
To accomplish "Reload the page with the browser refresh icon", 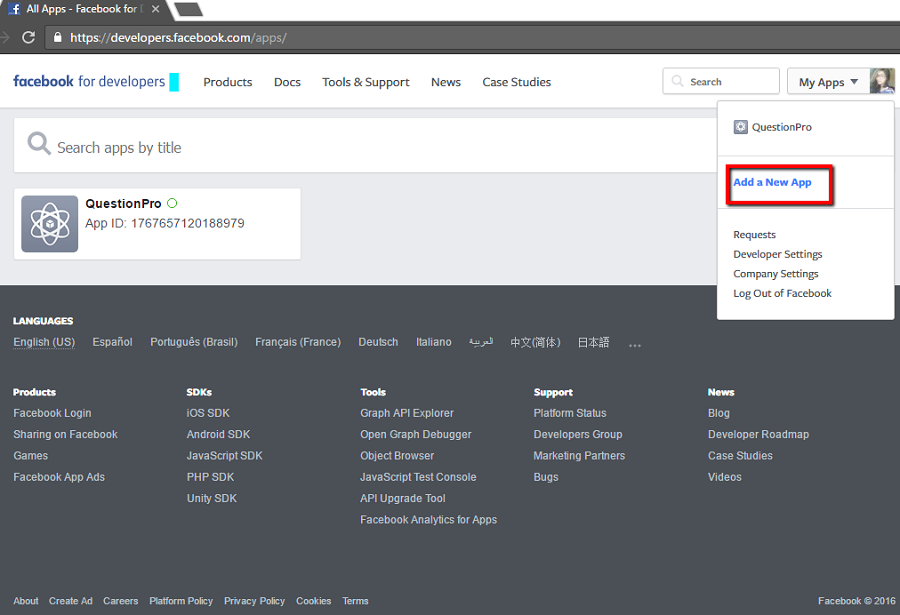I will point(28,38).
